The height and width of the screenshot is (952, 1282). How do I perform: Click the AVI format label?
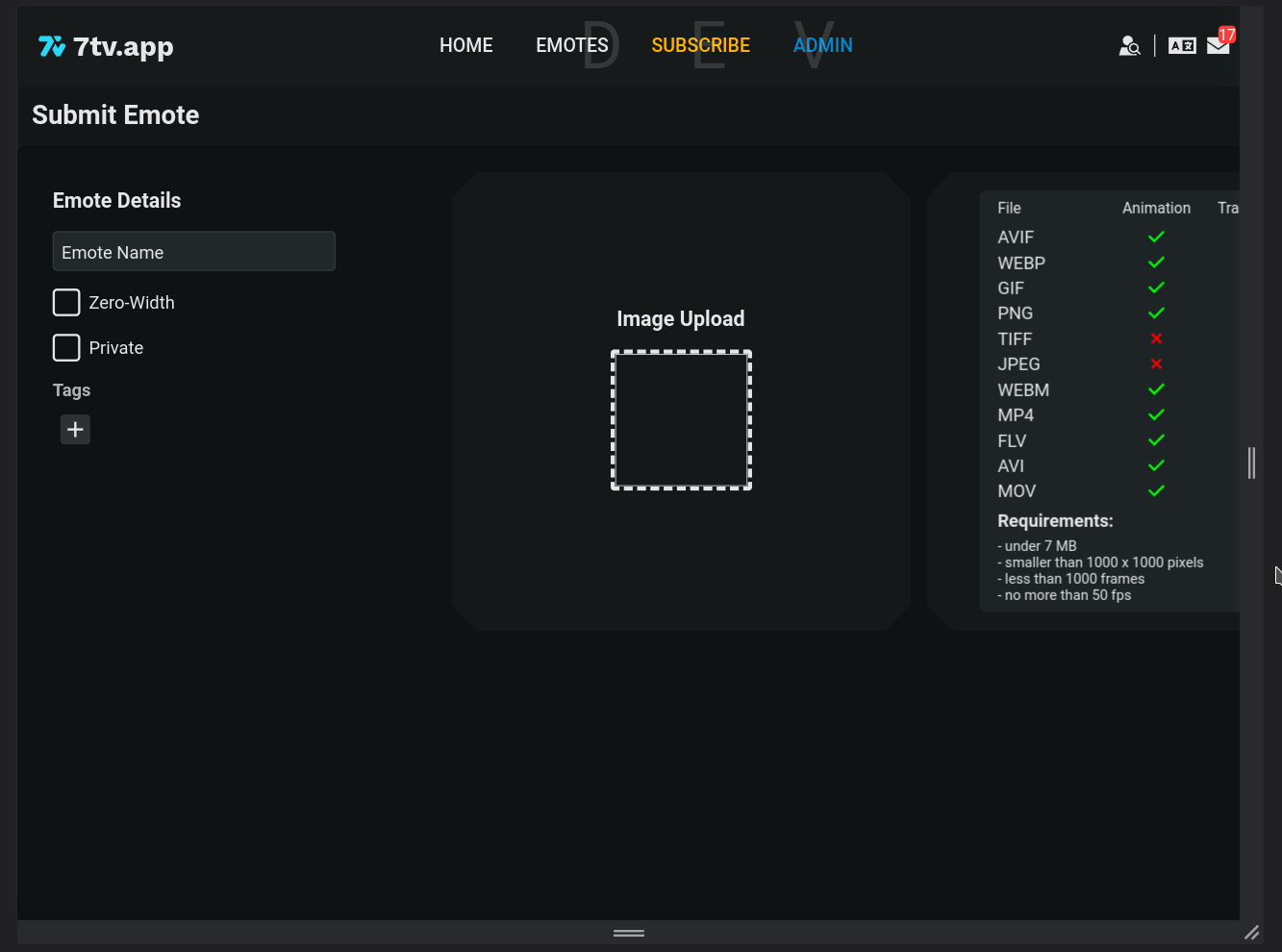tap(1011, 466)
